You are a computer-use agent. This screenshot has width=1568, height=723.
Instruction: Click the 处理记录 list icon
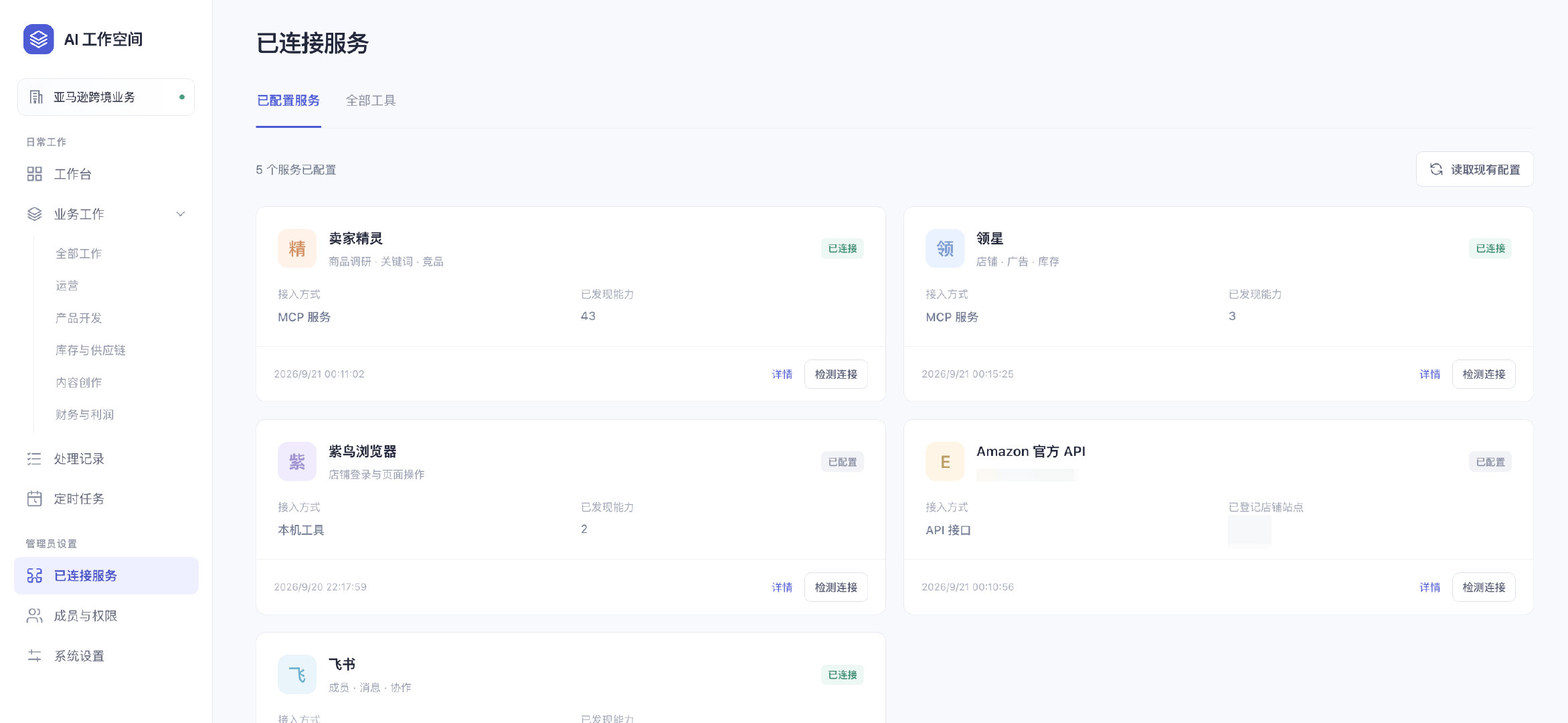coord(35,459)
